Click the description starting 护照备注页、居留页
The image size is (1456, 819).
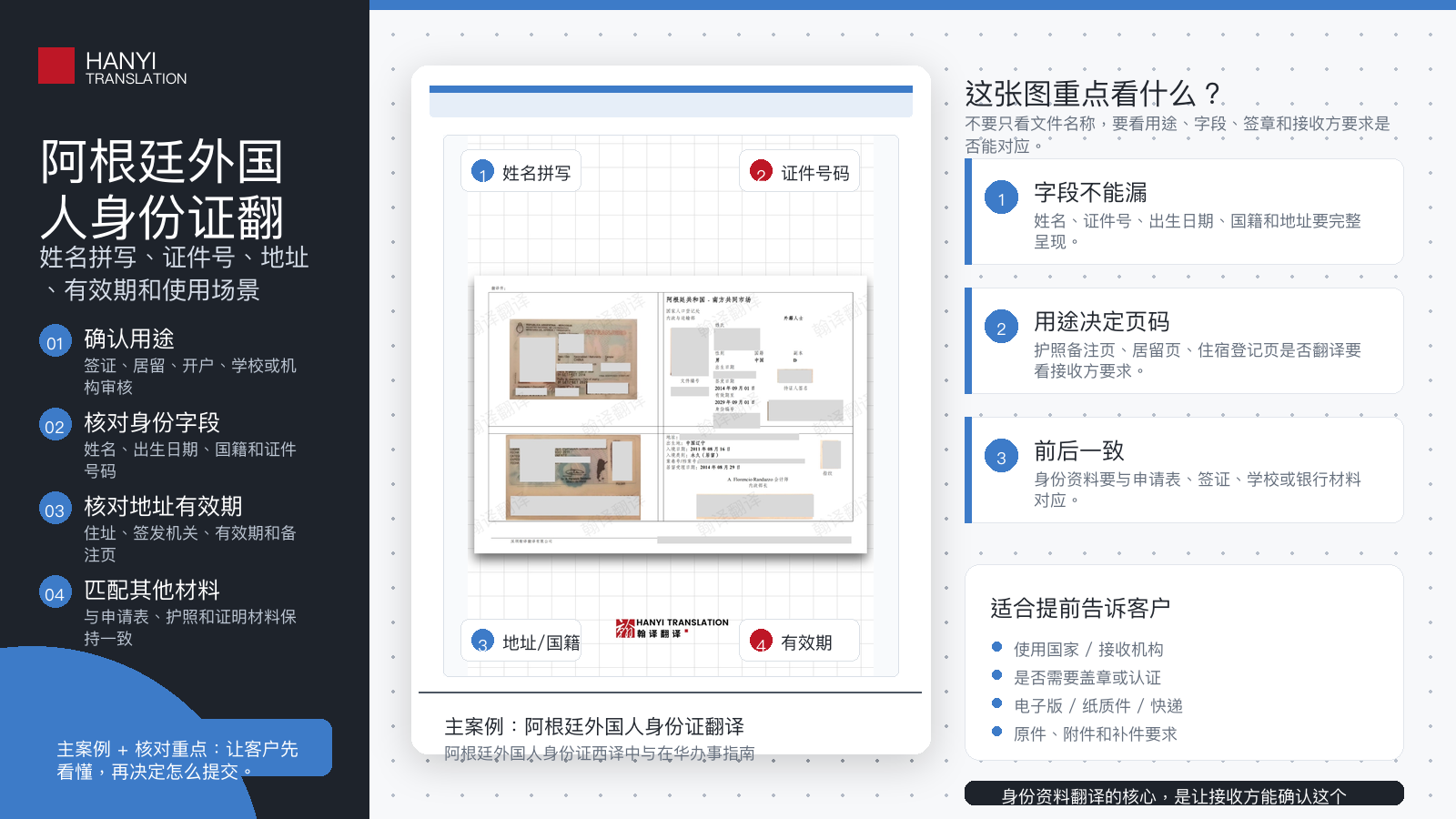[1198, 360]
